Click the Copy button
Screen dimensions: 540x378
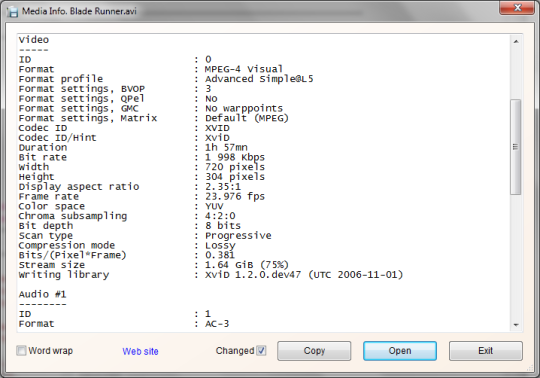pos(314,351)
